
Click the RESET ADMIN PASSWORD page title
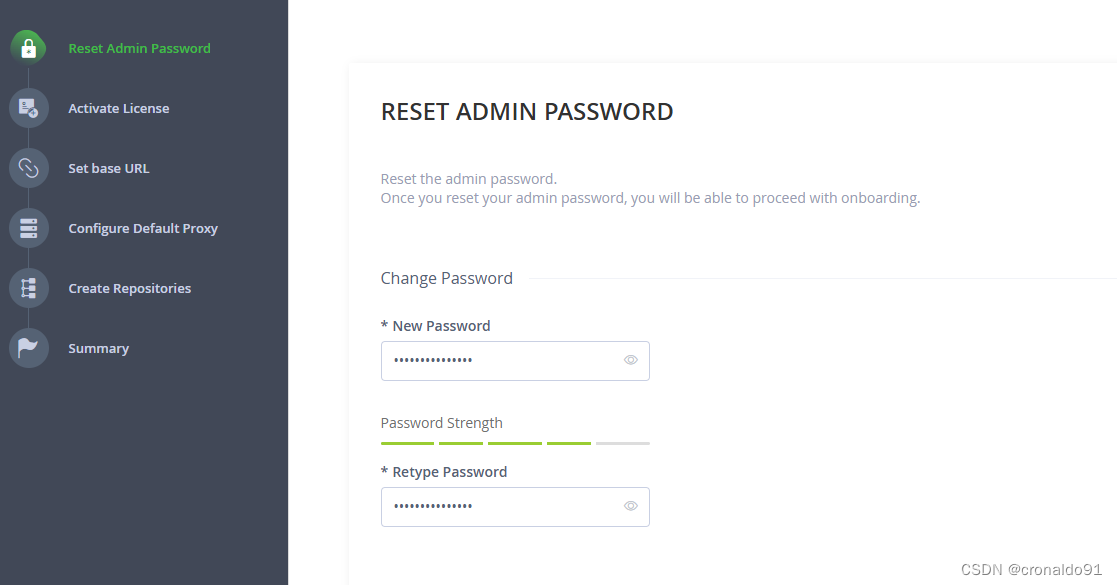527,112
